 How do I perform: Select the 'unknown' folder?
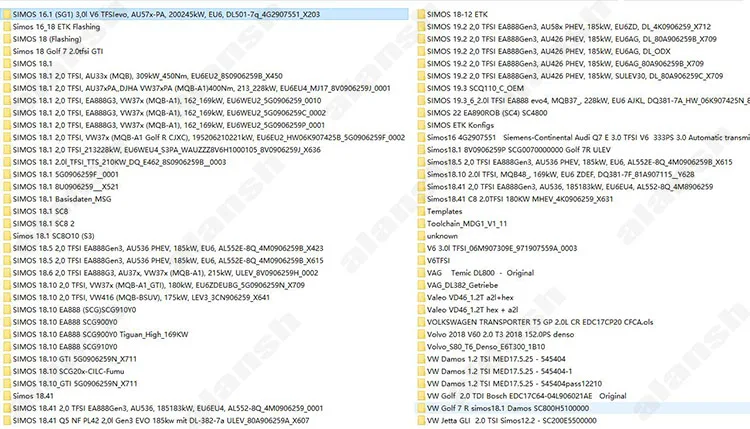[442, 236]
